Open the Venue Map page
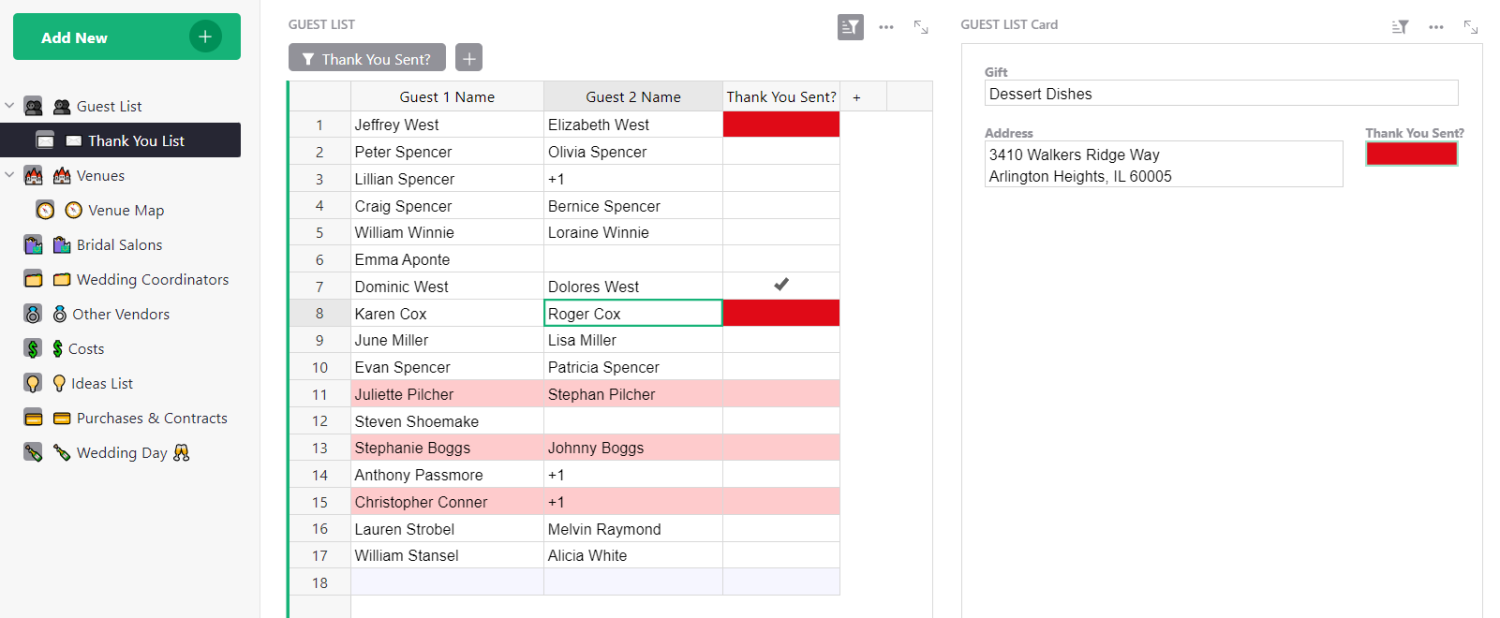 point(126,210)
